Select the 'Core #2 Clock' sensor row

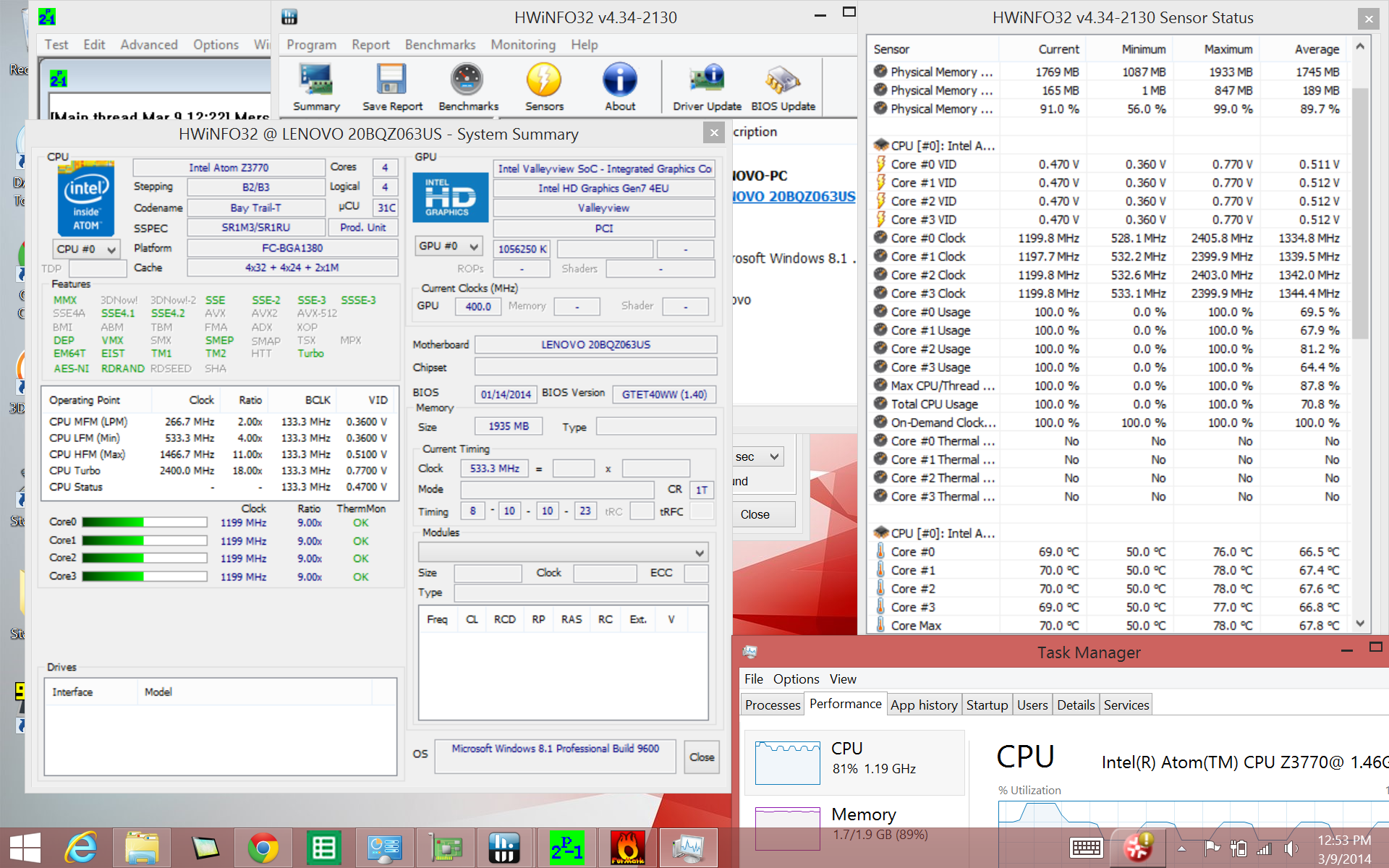coord(1107,275)
